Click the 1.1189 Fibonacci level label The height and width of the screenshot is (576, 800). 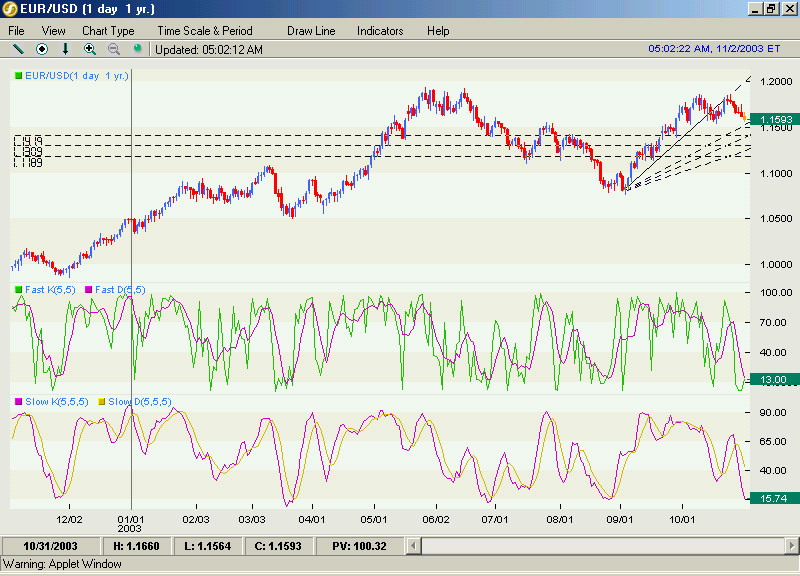[x=28, y=163]
